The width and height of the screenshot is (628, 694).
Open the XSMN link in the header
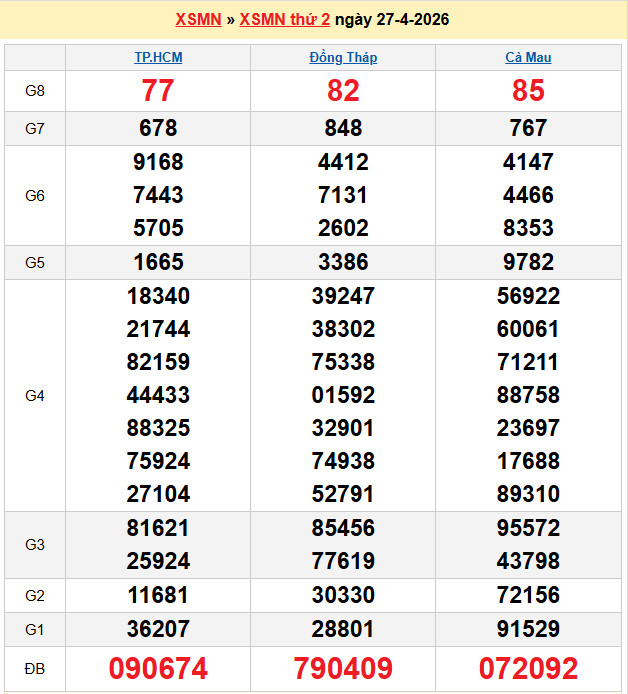(x=198, y=20)
